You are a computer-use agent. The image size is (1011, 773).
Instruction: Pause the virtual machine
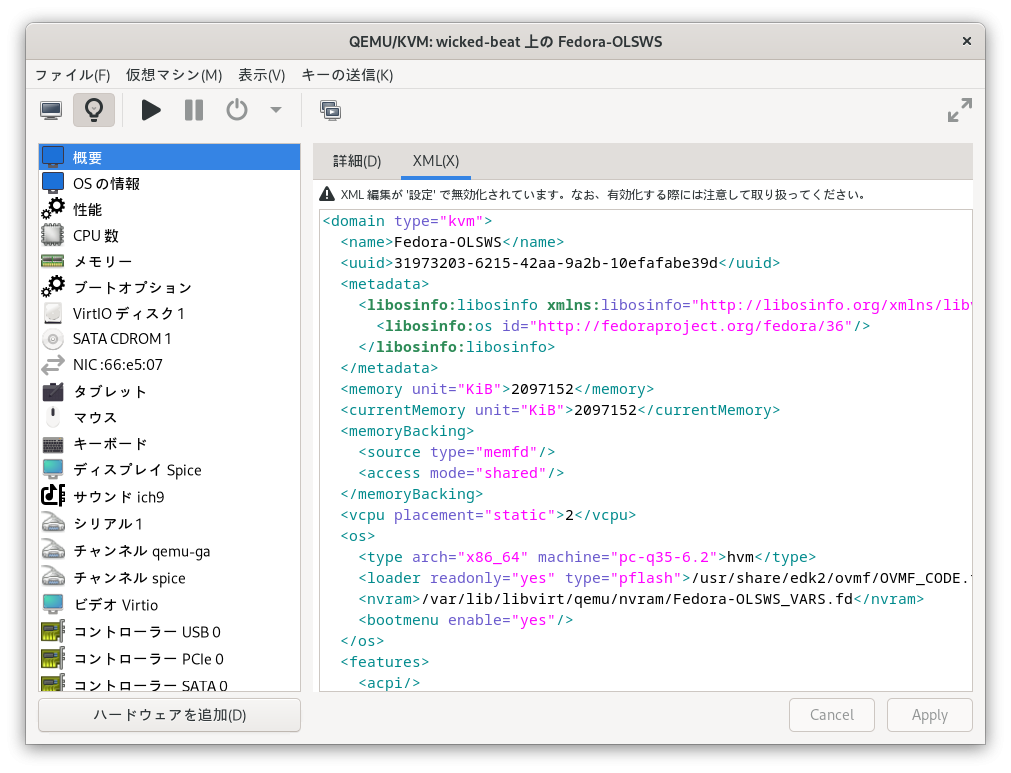click(194, 110)
